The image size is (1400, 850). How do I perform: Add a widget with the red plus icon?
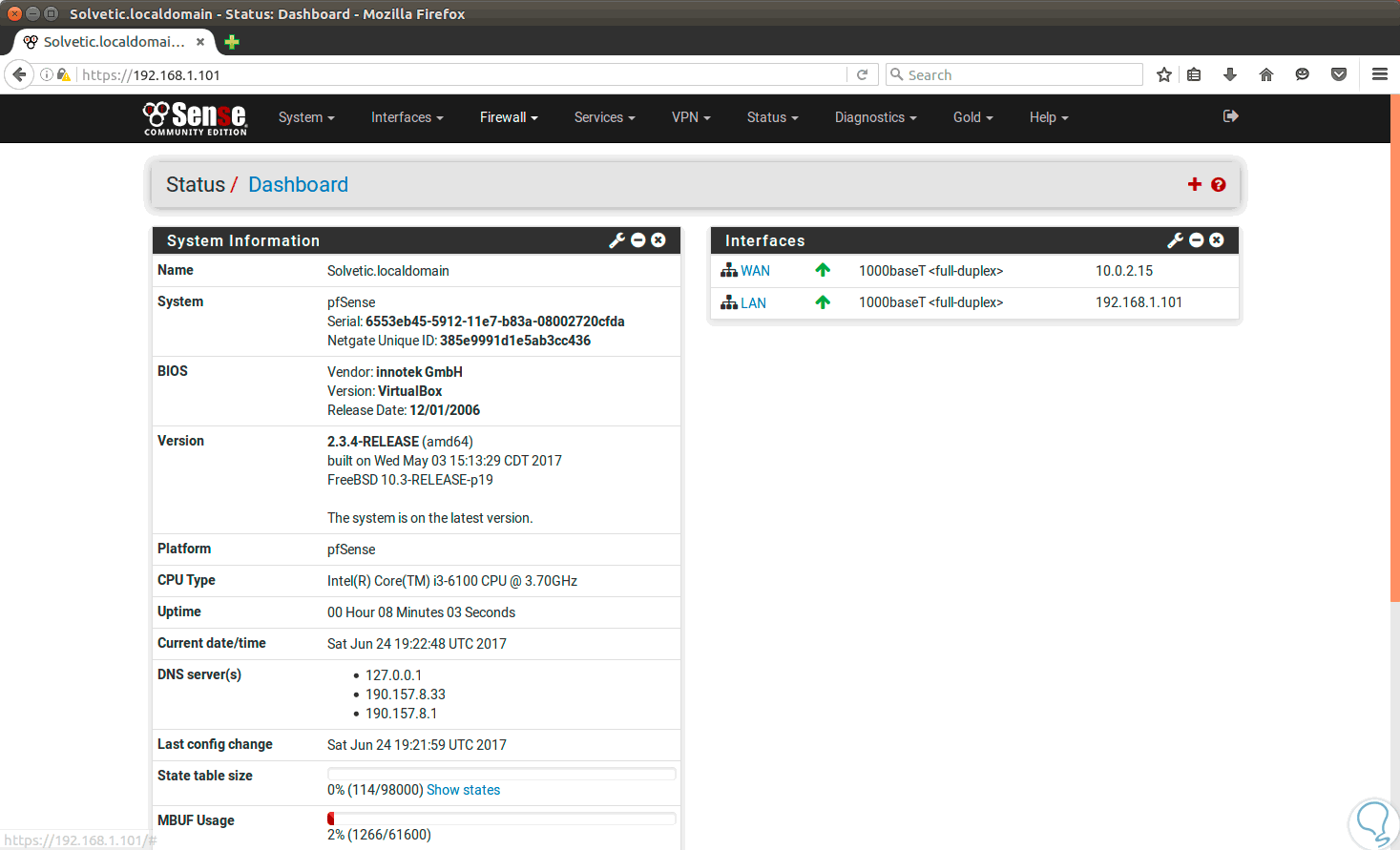[1195, 184]
